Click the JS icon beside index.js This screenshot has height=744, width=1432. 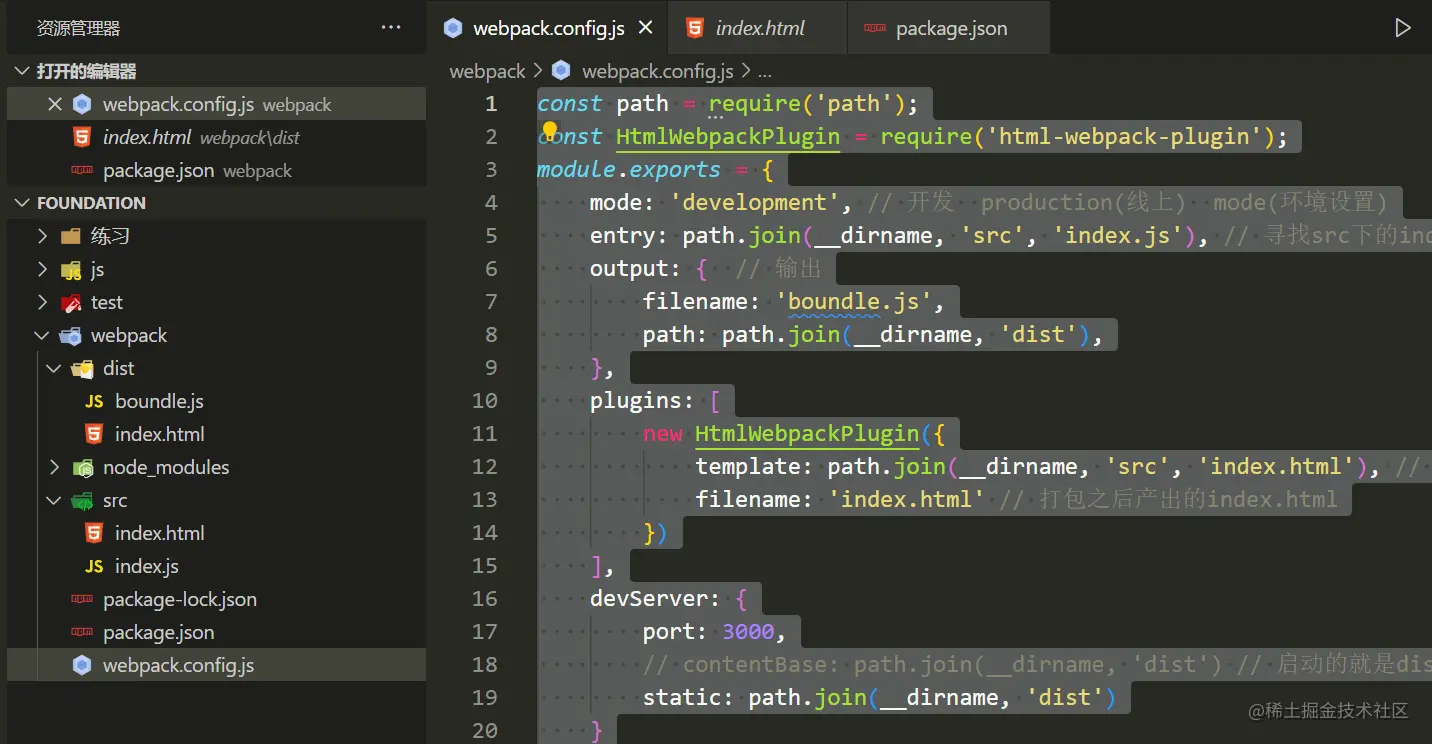pyautogui.click(x=94, y=567)
